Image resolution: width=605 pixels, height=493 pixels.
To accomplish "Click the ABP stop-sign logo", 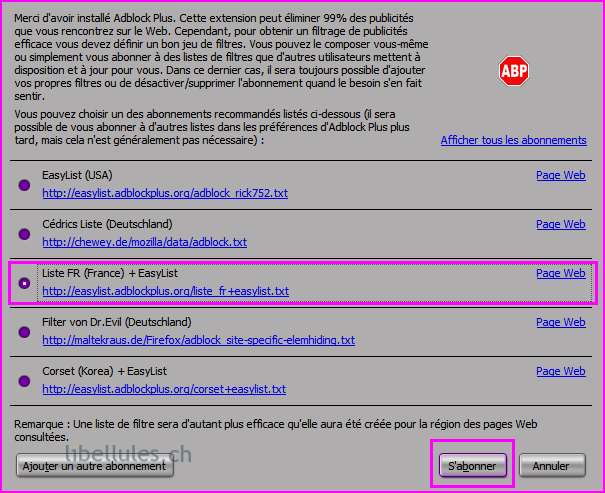I will (x=514, y=71).
